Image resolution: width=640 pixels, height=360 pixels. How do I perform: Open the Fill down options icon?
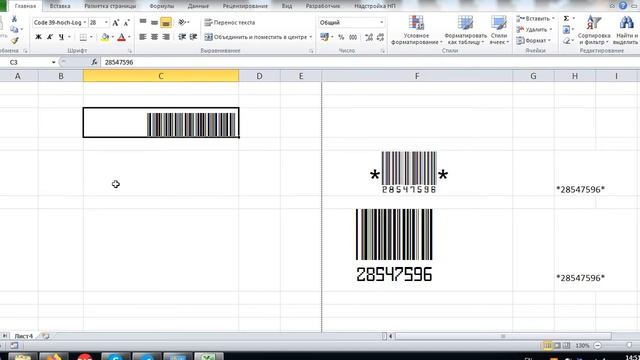pyautogui.click(x=567, y=29)
